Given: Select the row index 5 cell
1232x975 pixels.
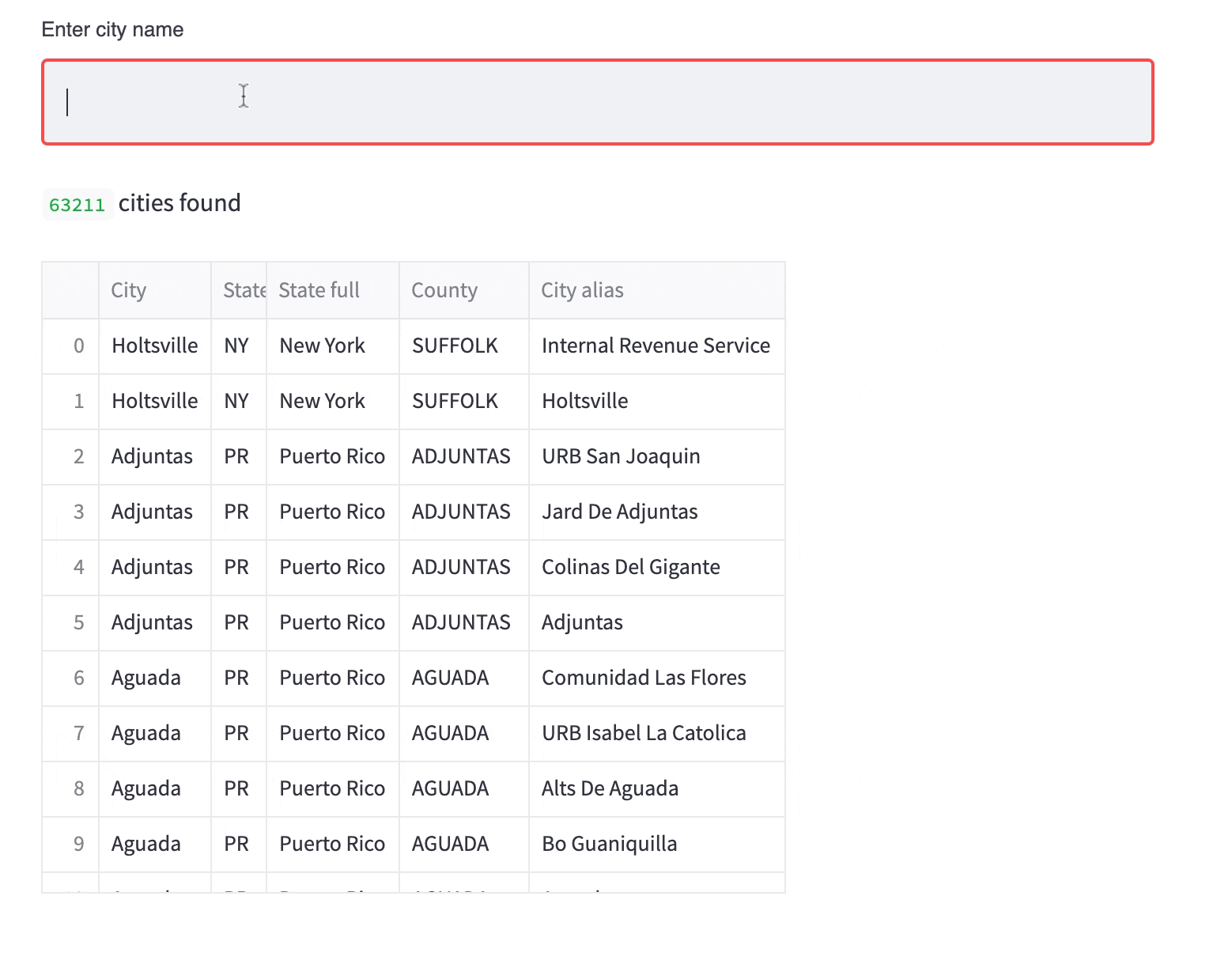Looking at the screenshot, I should click(78, 622).
